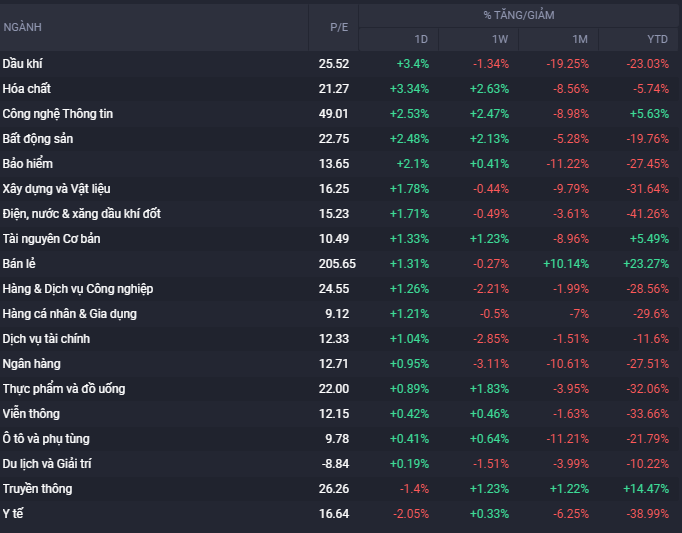Open the Bất động sản sector

point(37,139)
